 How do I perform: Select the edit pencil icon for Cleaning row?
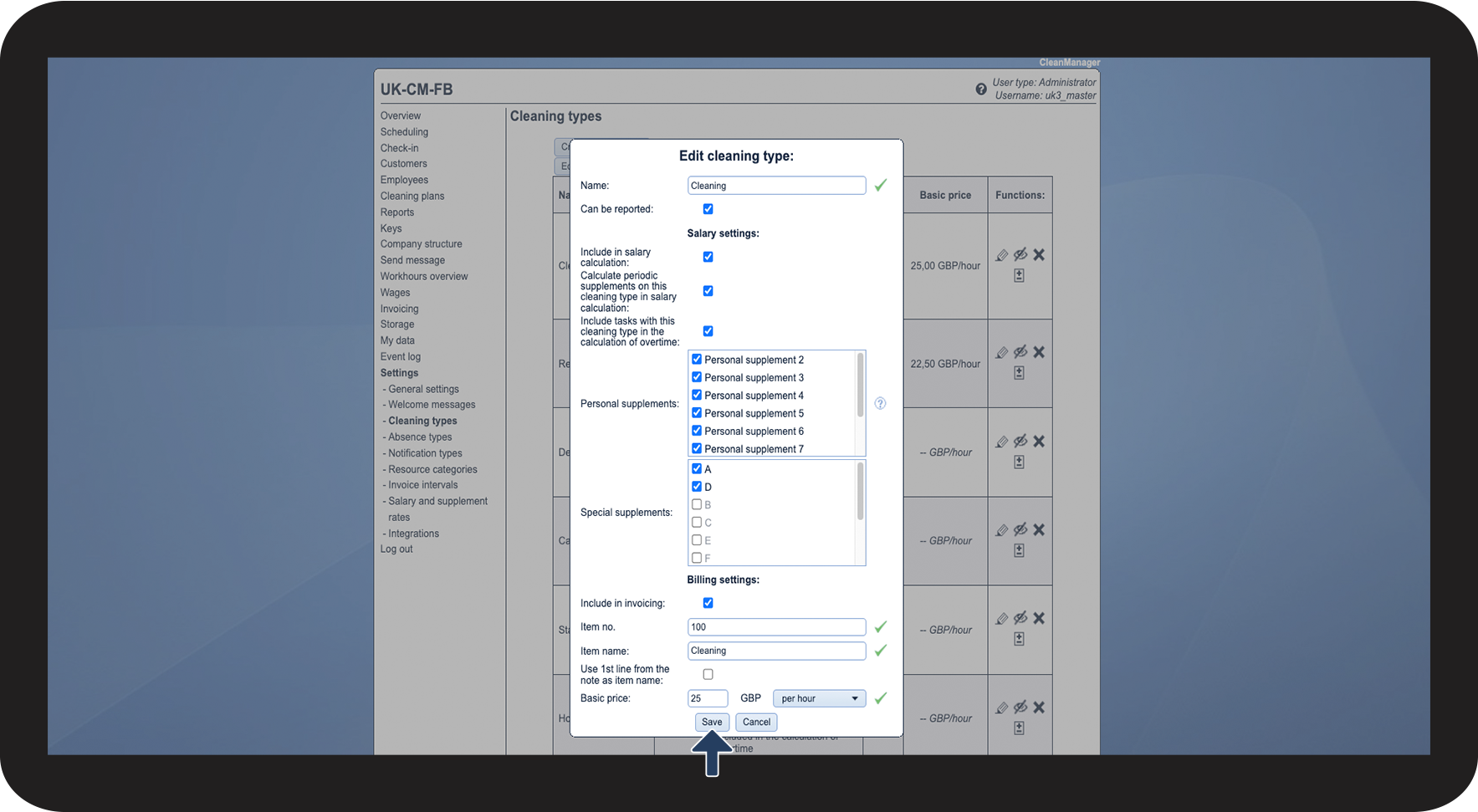1001,255
